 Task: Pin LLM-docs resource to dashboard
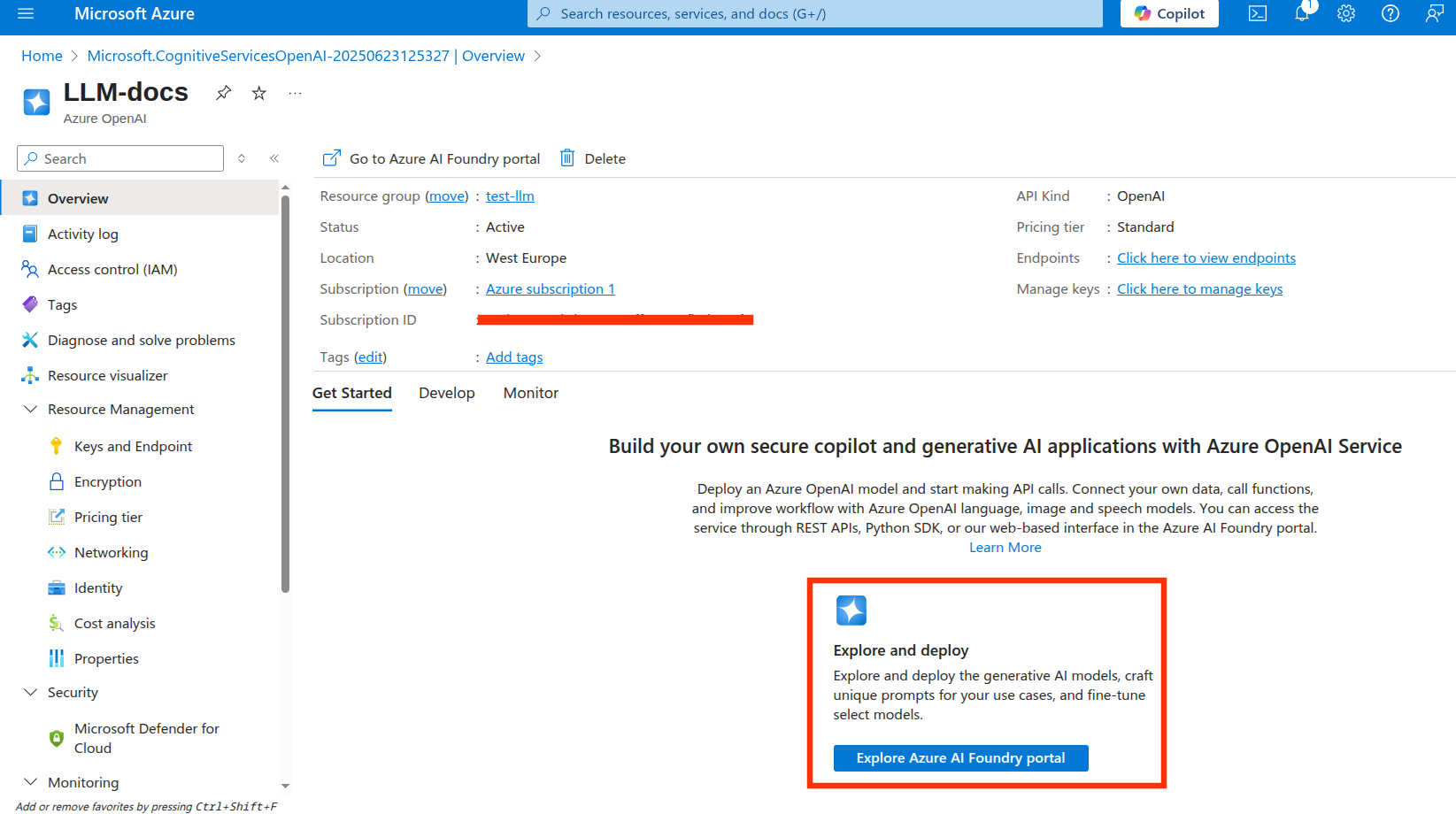coord(224,93)
